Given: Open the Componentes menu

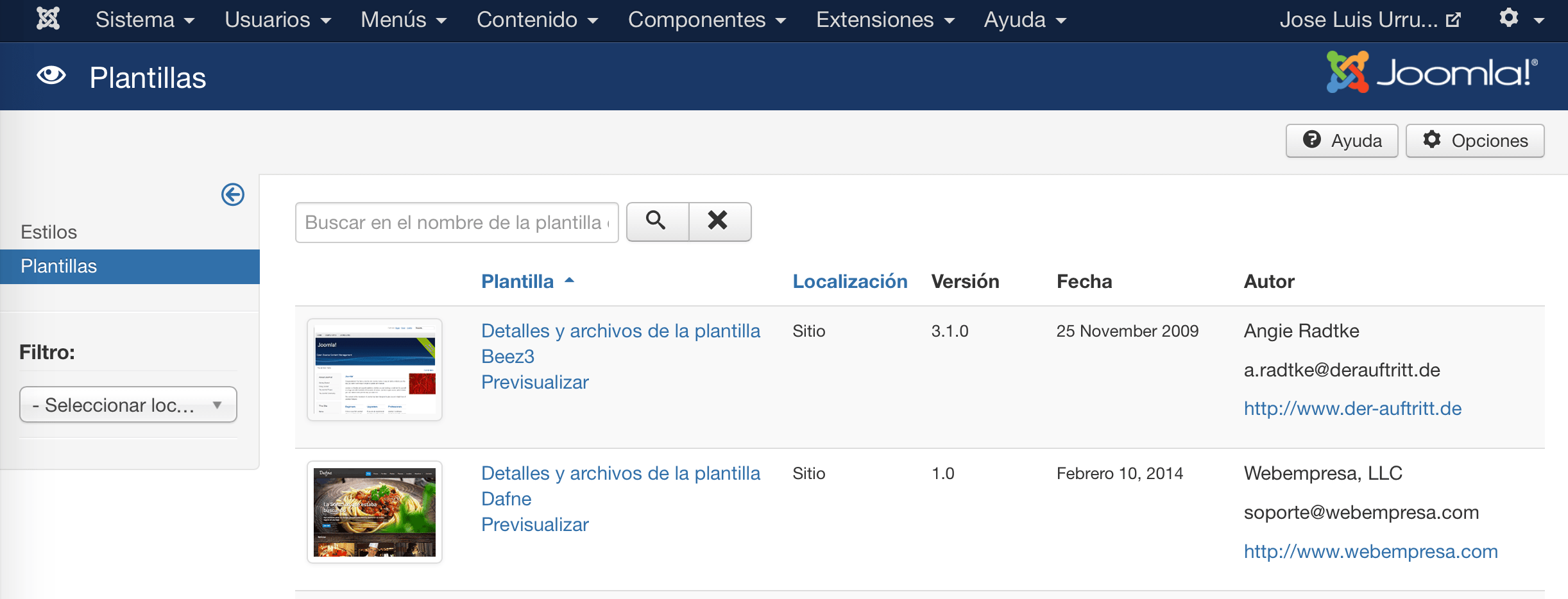Looking at the screenshot, I should pos(706,20).
